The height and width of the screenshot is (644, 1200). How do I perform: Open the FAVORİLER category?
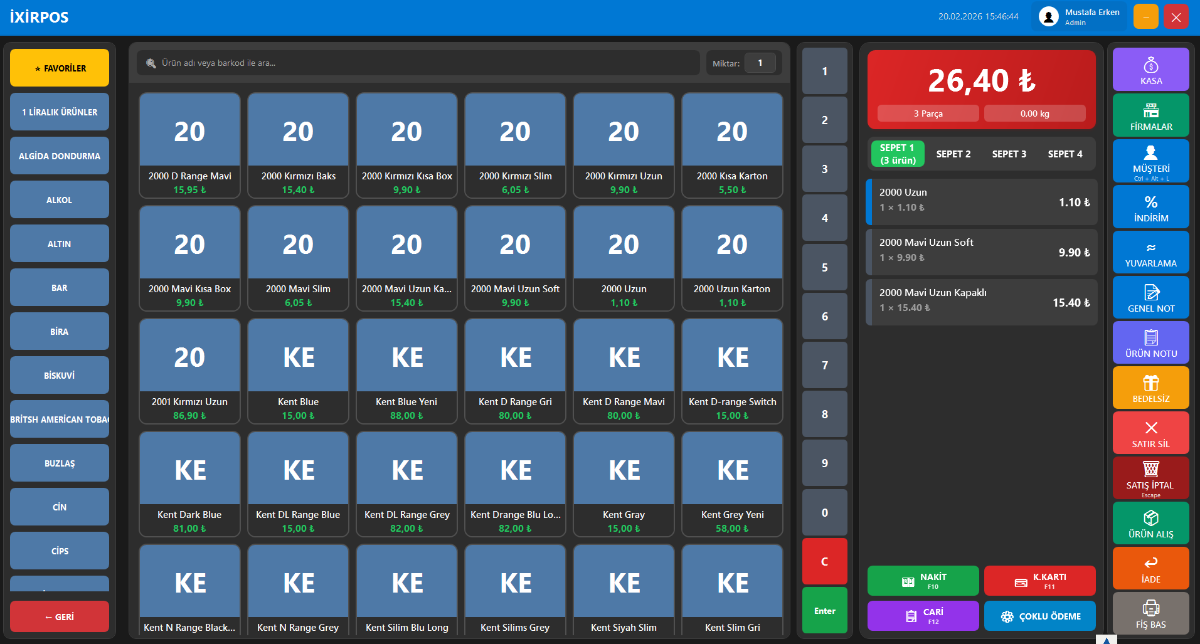(x=59, y=68)
